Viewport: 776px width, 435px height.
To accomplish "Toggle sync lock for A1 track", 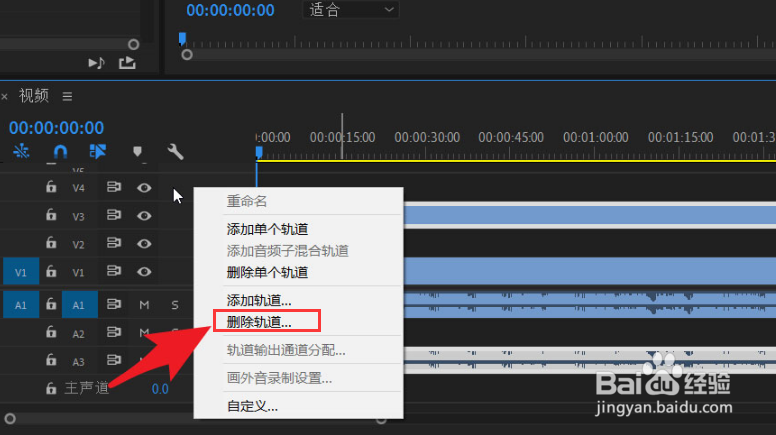I will tap(114, 304).
